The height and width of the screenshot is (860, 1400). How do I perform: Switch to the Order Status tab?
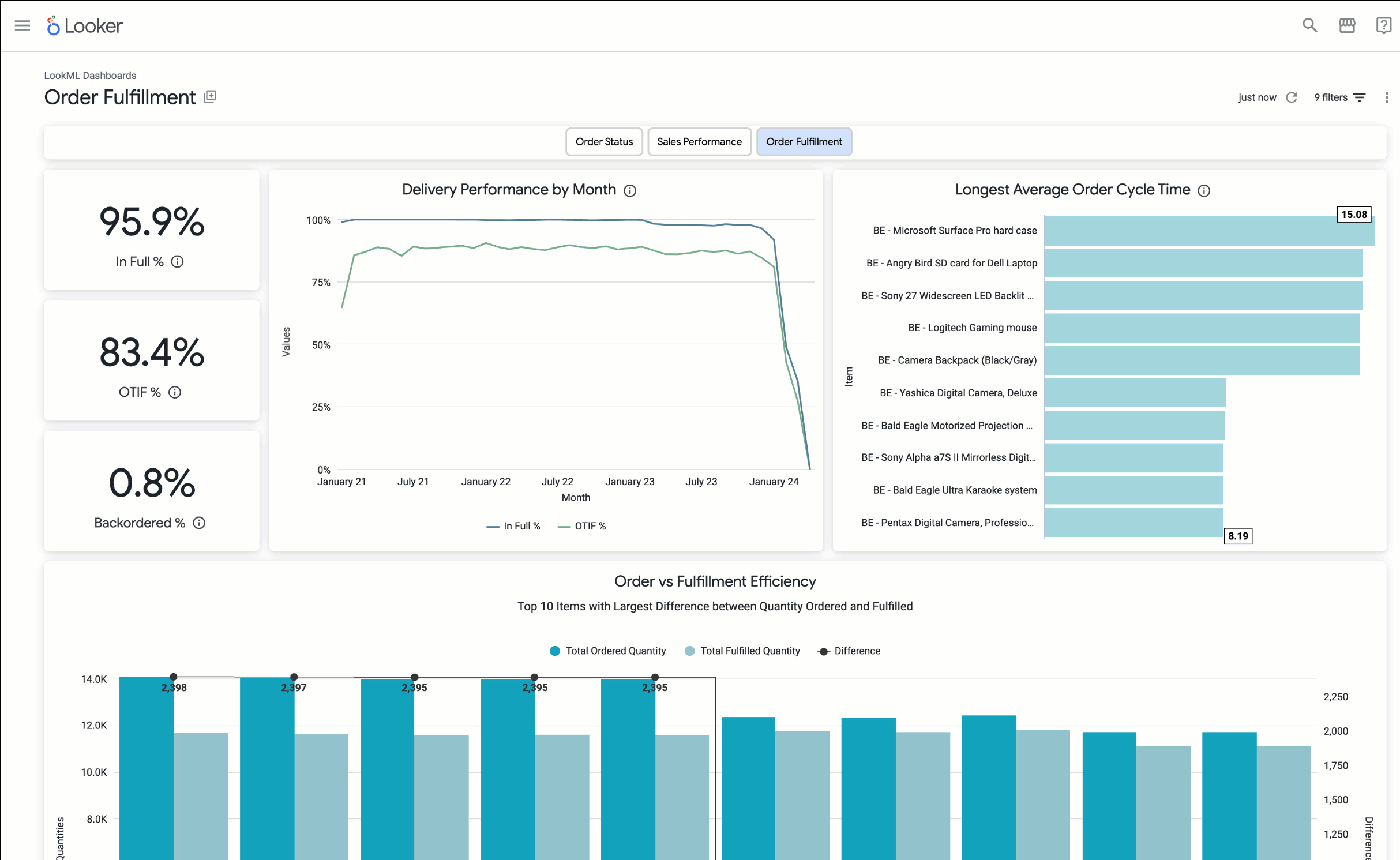(604, 142)
